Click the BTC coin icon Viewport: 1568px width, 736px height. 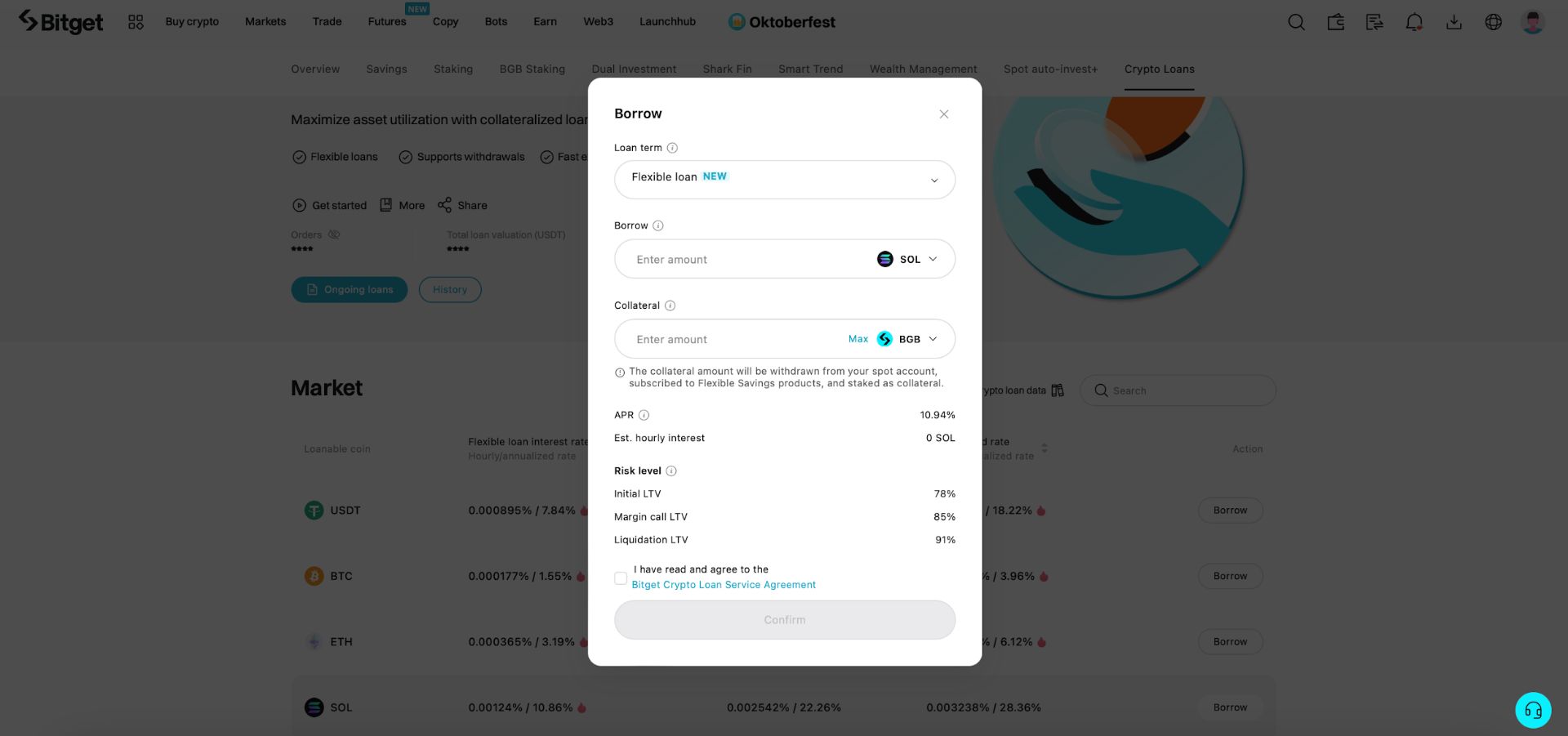[x=314, y=576]
